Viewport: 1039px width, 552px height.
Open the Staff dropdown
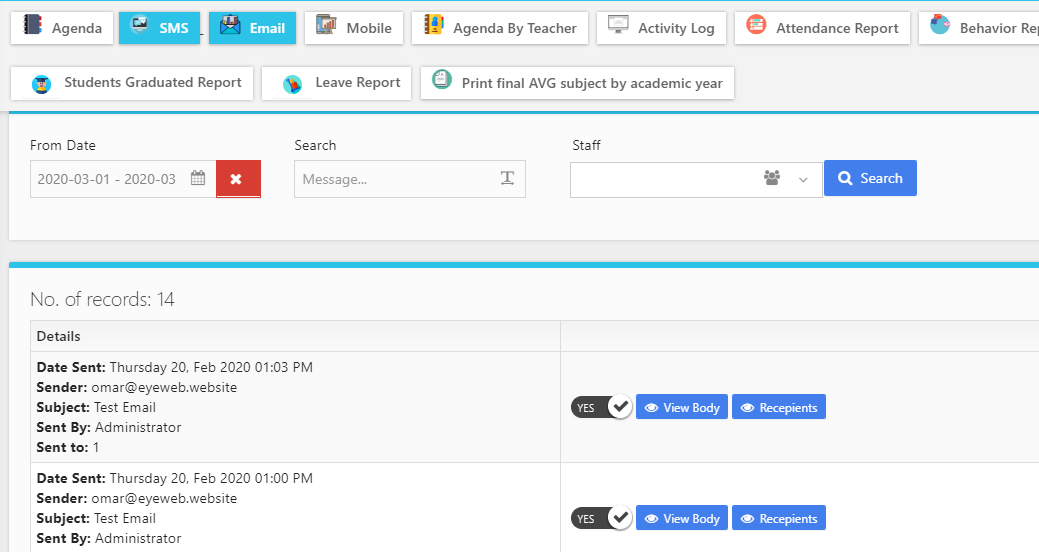(x=696, y=180)
